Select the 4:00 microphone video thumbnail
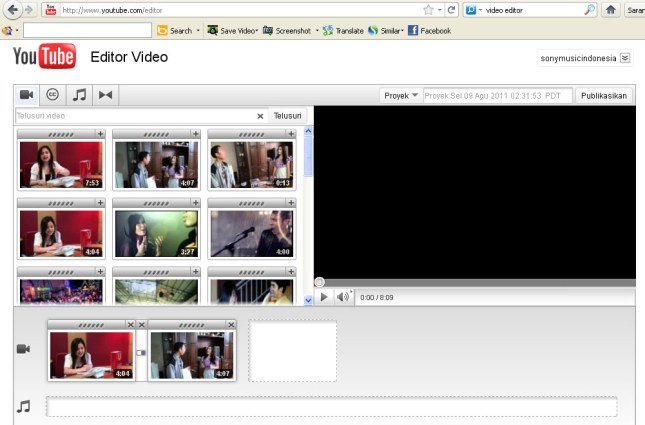 click(250, 233)
